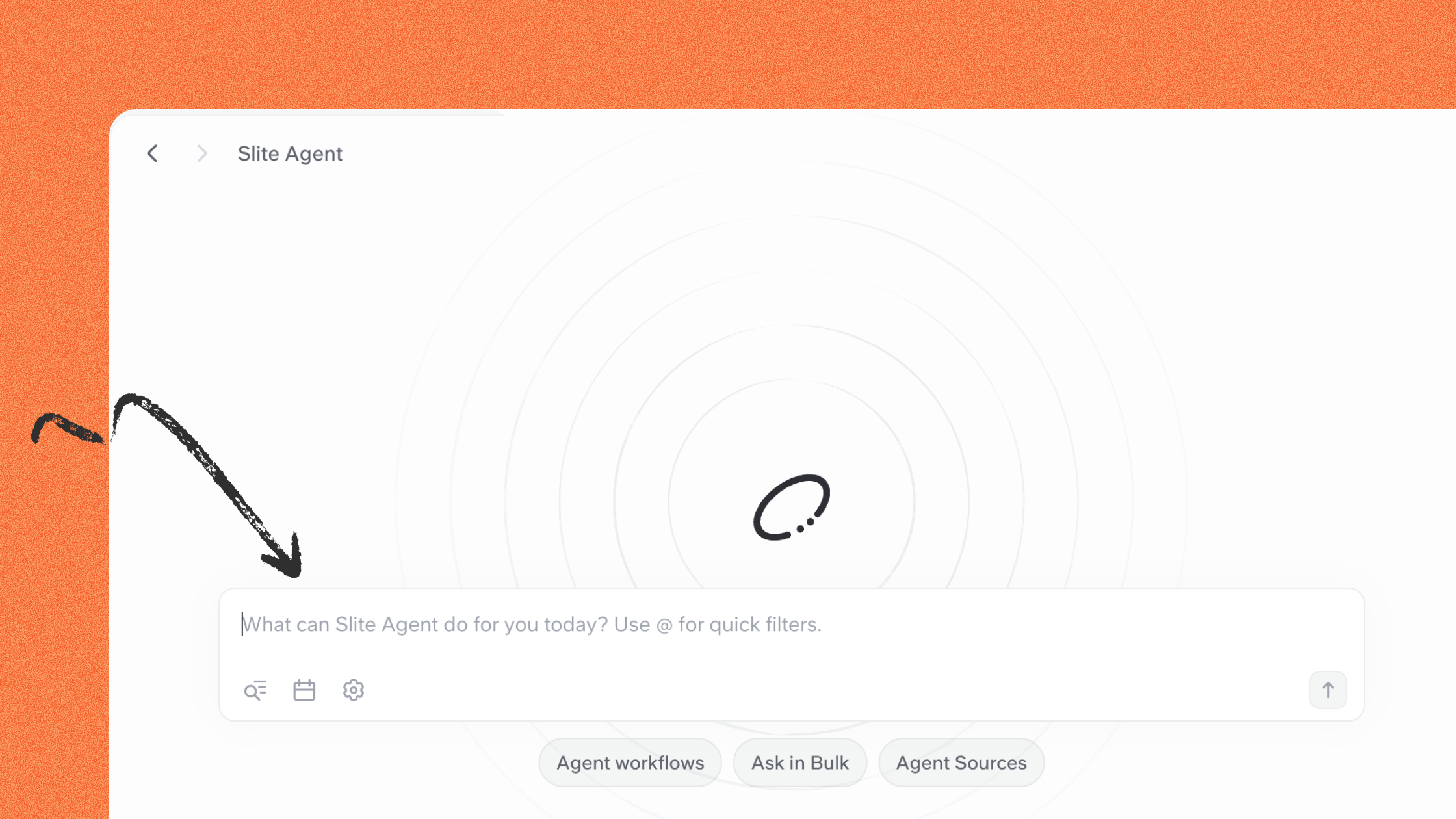Choose a date range via the calendar icon

[304, 690]
